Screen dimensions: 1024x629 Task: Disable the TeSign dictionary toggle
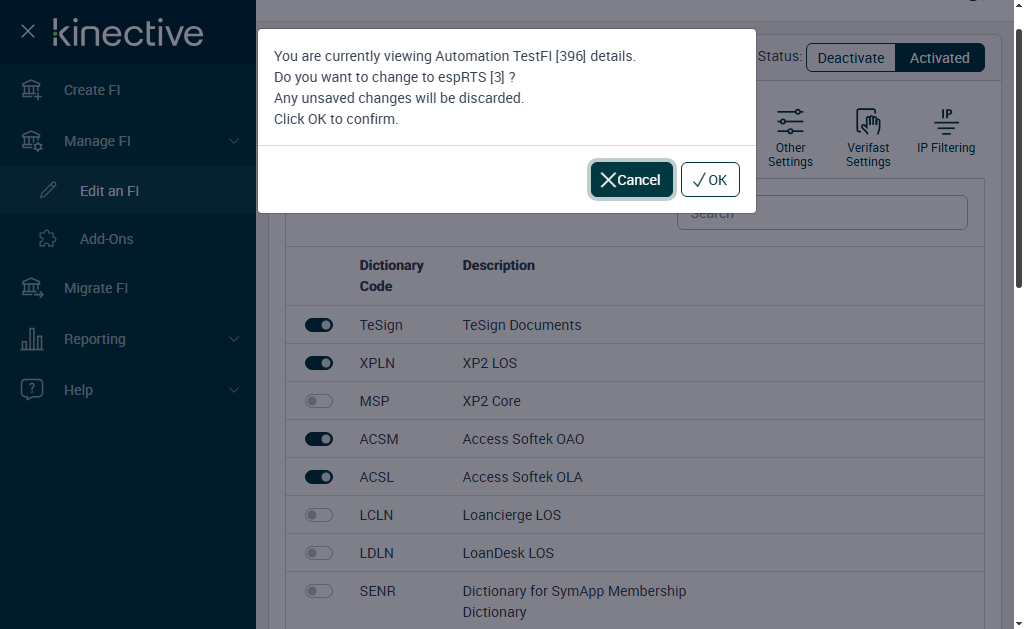319,325
